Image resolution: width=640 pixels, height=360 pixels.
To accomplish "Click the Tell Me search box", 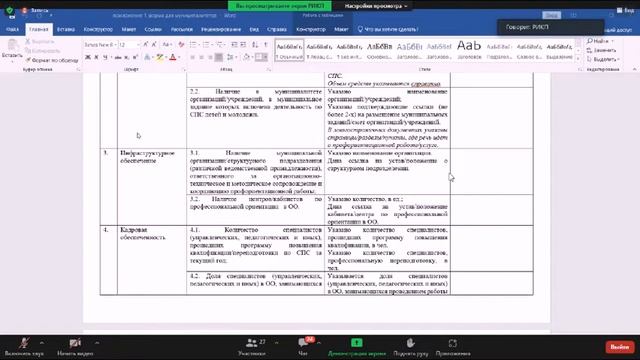I will pos(387,29).
